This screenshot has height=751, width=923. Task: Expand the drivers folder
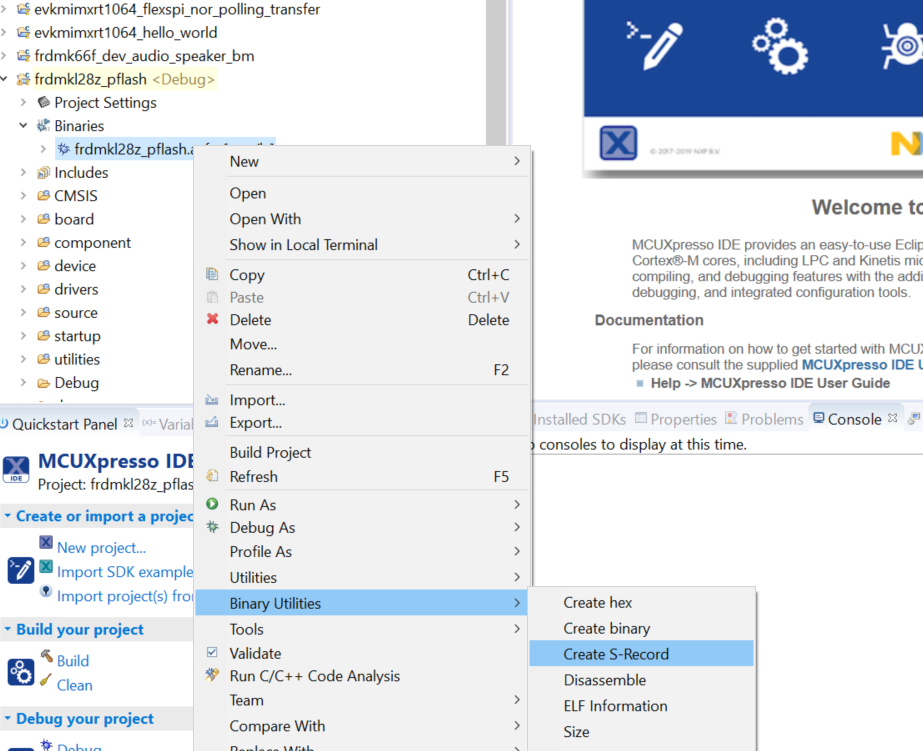click(24, 289)
